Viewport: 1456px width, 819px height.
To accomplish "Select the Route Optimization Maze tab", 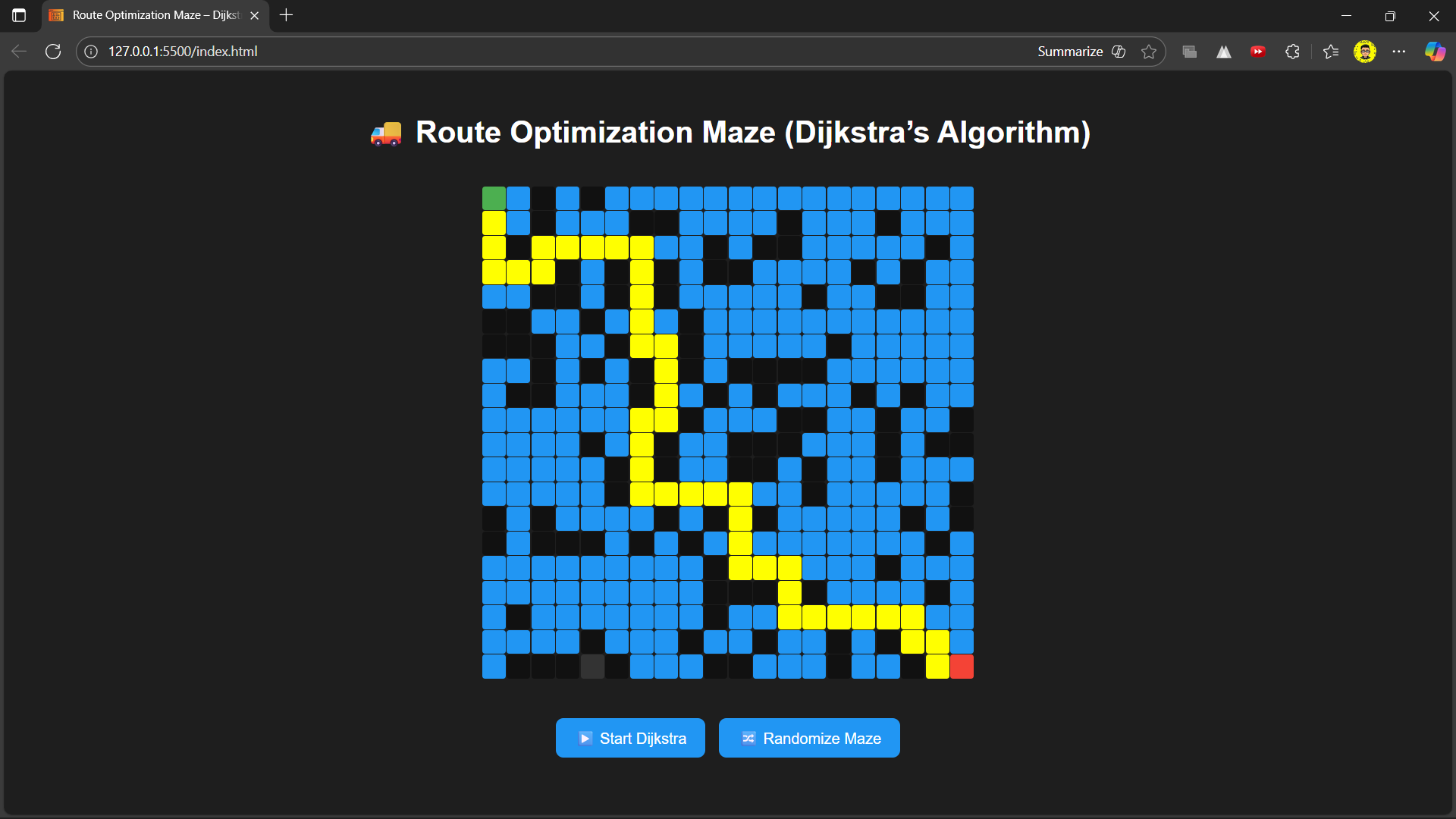I will tap(152, 15).
